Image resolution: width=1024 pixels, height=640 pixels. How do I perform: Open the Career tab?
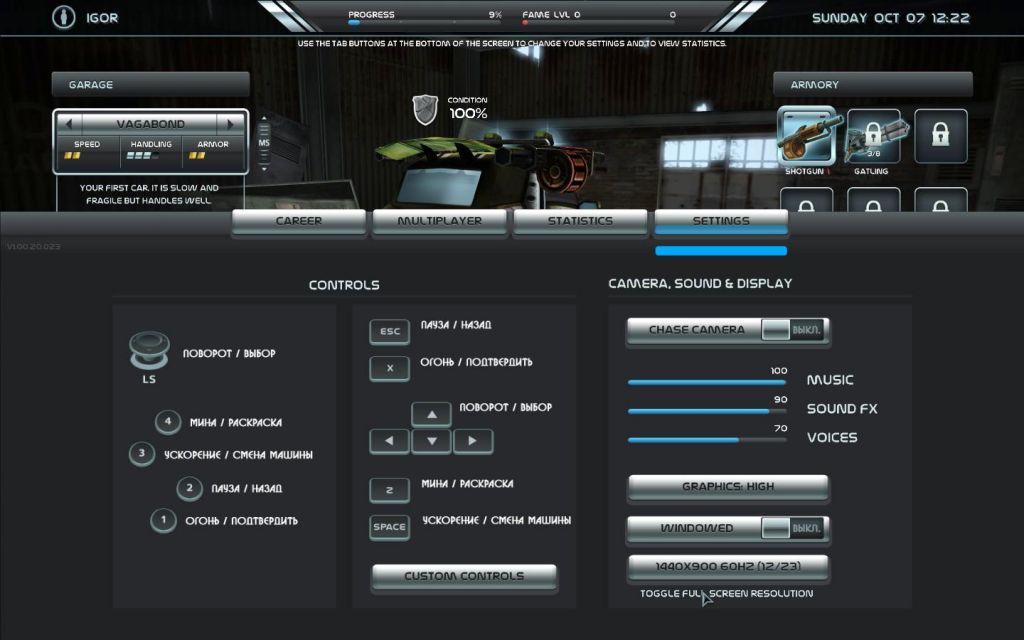click(299, 221)
